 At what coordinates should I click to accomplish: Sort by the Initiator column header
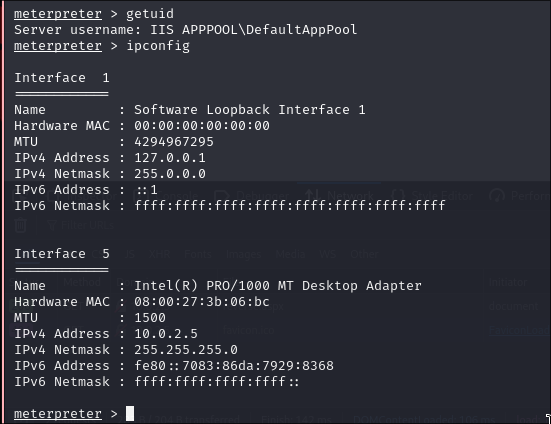pos(507,282)
